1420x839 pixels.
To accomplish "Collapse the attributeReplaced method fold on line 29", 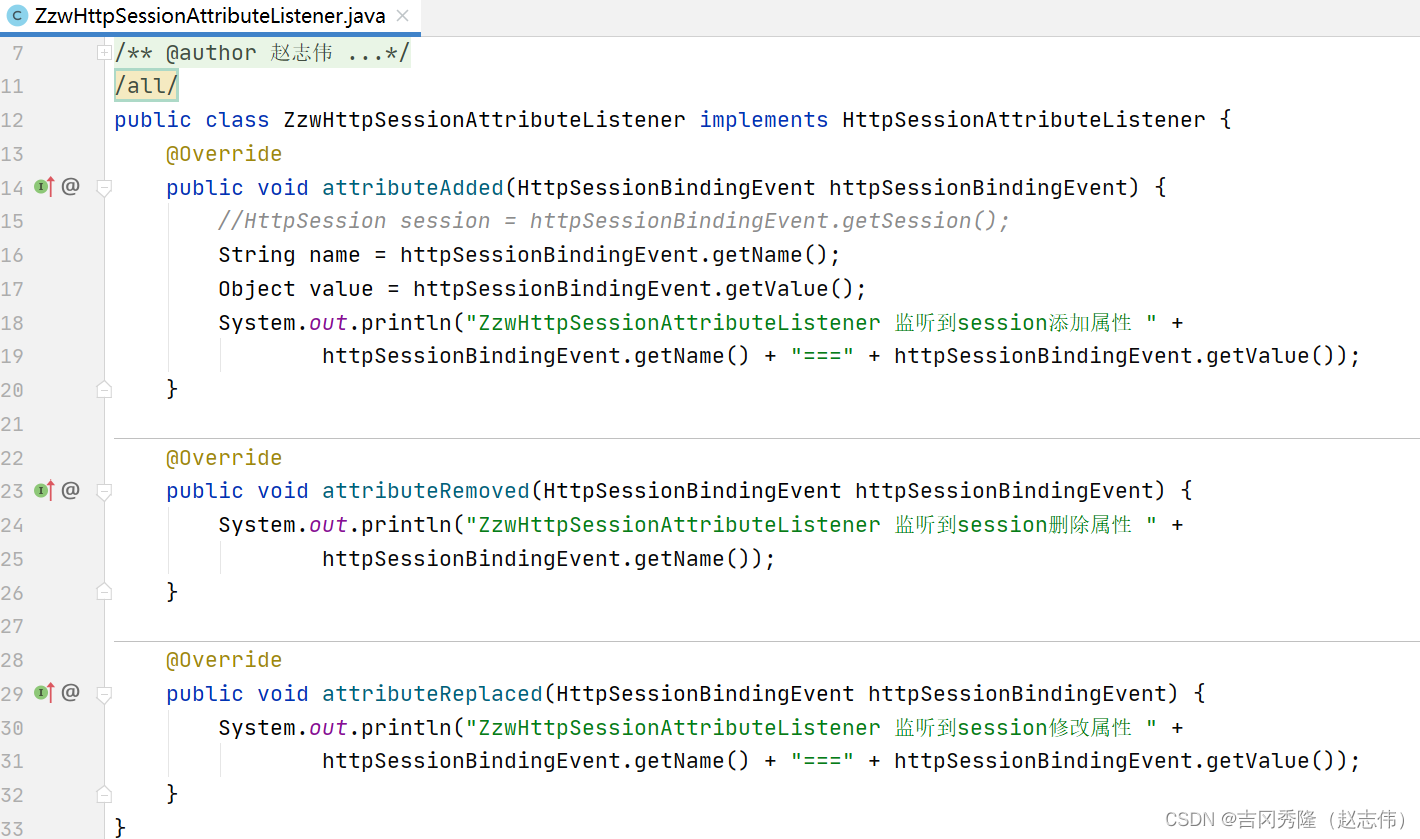I will click(x=104, y=693).
